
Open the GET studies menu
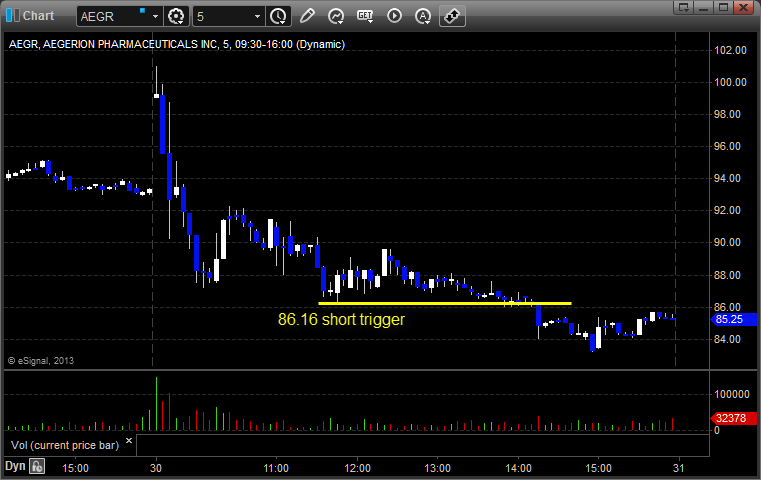[365, 16]
